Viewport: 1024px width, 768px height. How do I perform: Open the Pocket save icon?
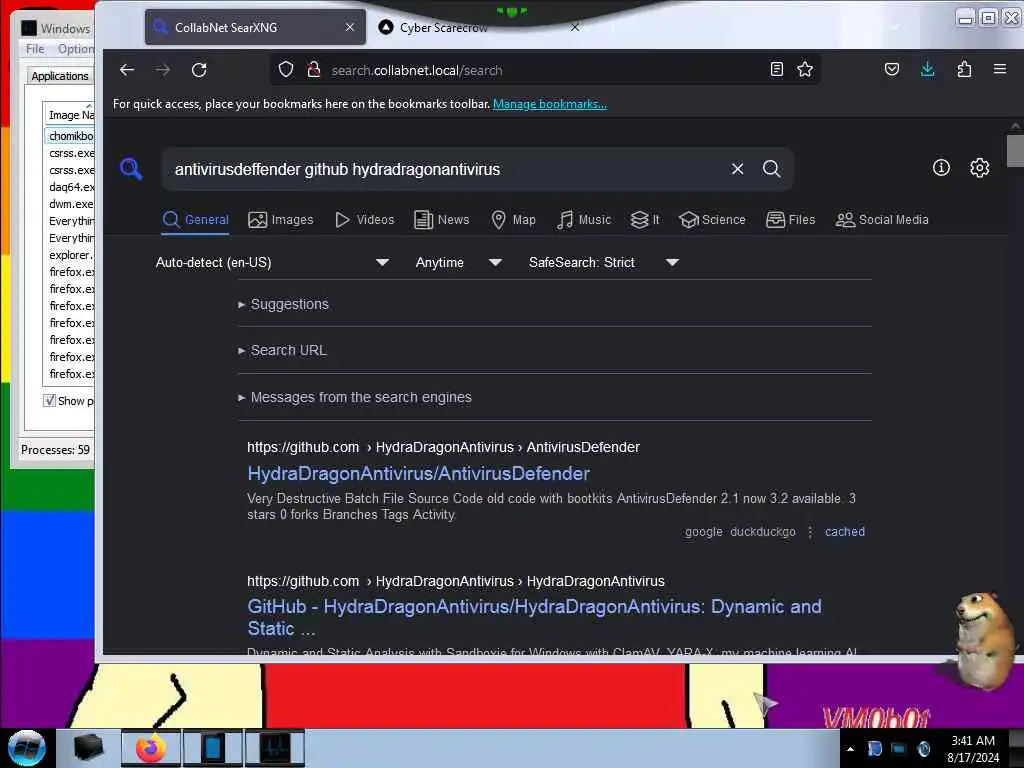892,69
